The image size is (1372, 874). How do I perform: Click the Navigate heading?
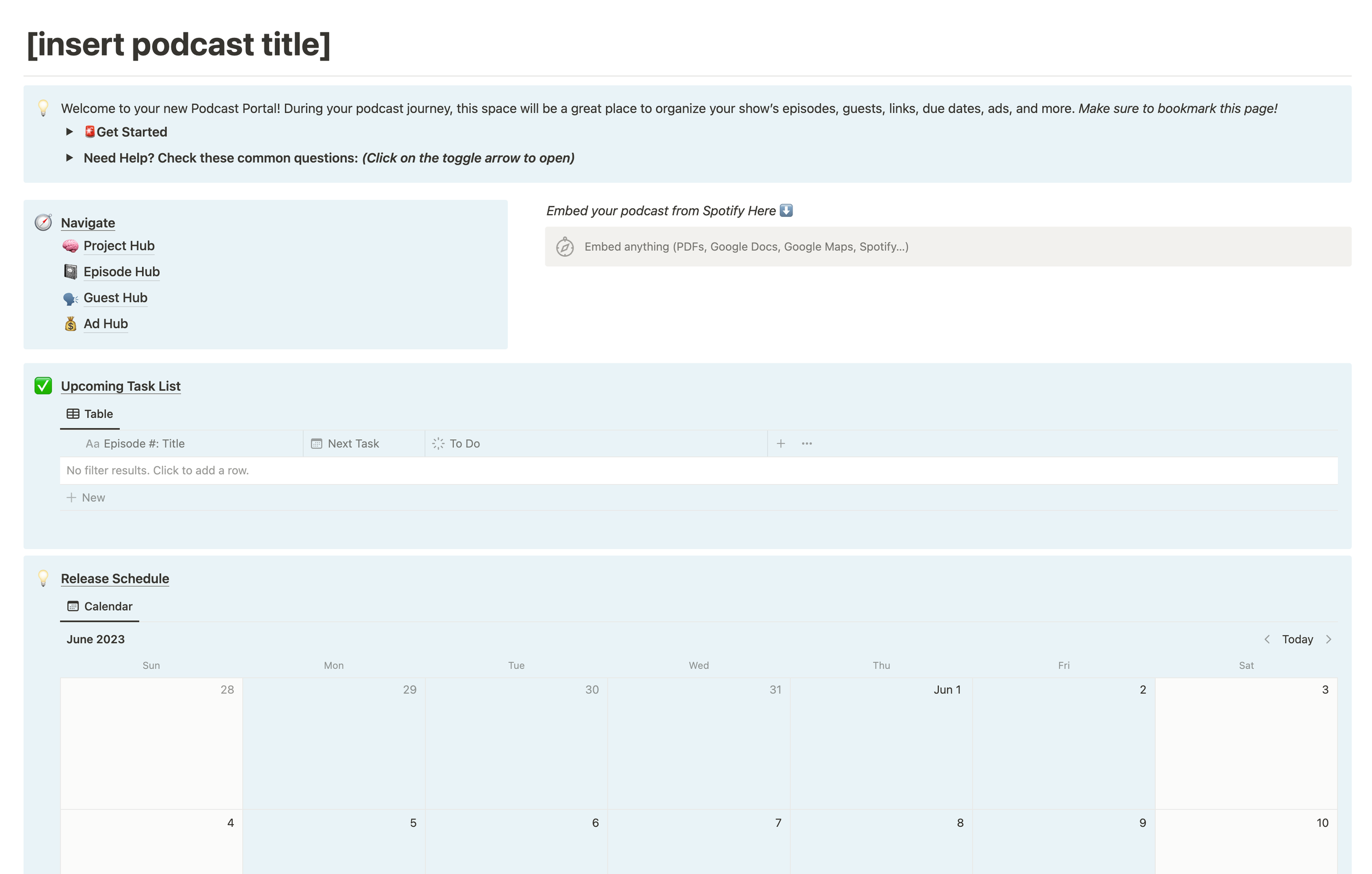tap(88, 223)
